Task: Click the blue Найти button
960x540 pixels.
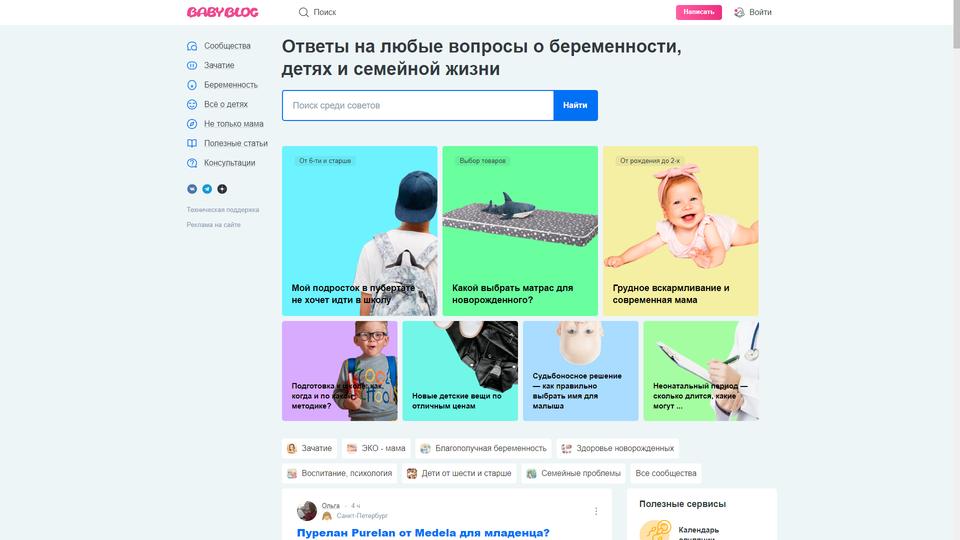Action: click(x=576, y=105)
